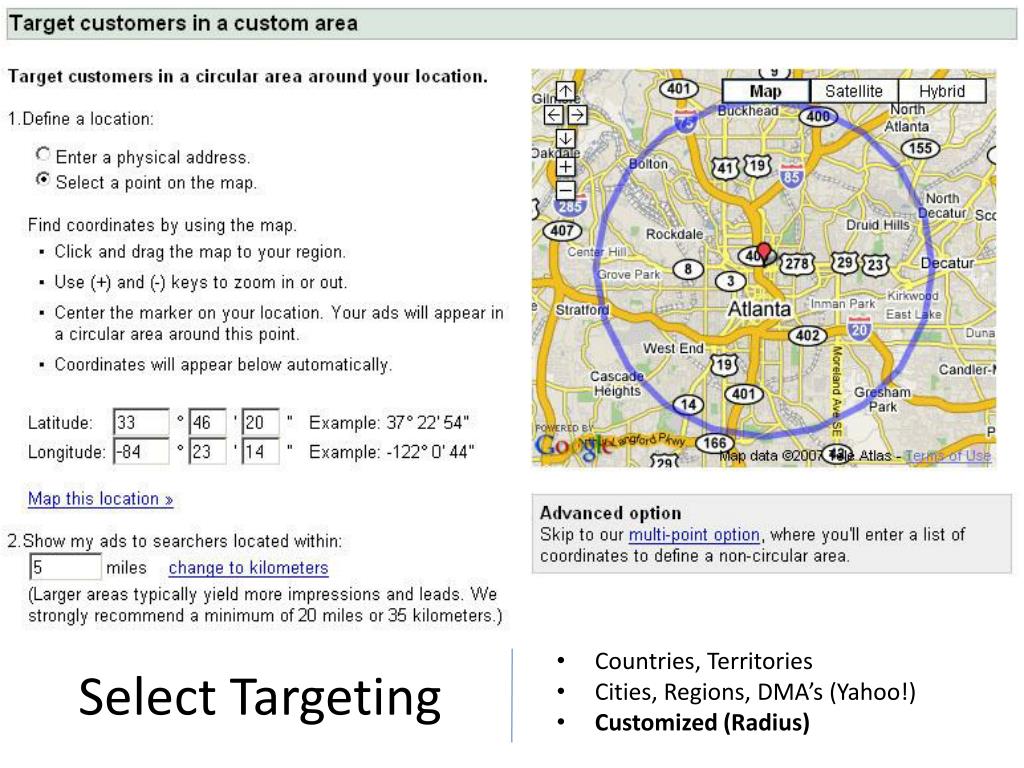The height and width of the screenshot is (768, 1024).
Task: Click the route 278 shield on the map
Action: pyautogui.click(x=797, y=264)
